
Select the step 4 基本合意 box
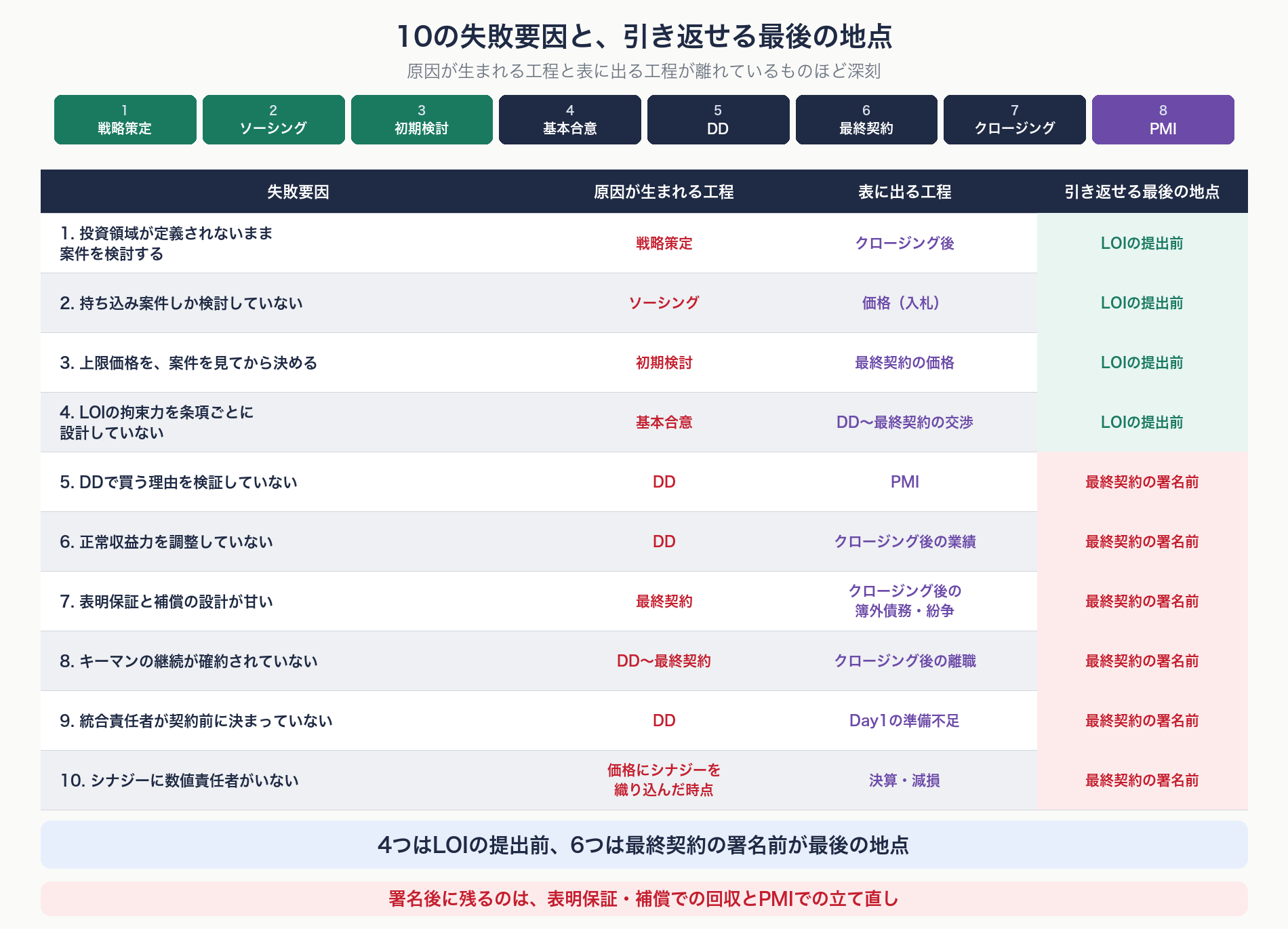(x=570, y=119)
